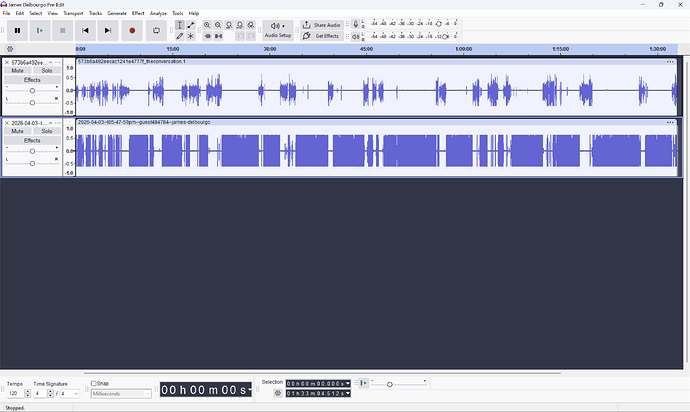
Task: Choose the Draw (pencil) tool
Action: point(180,36)
